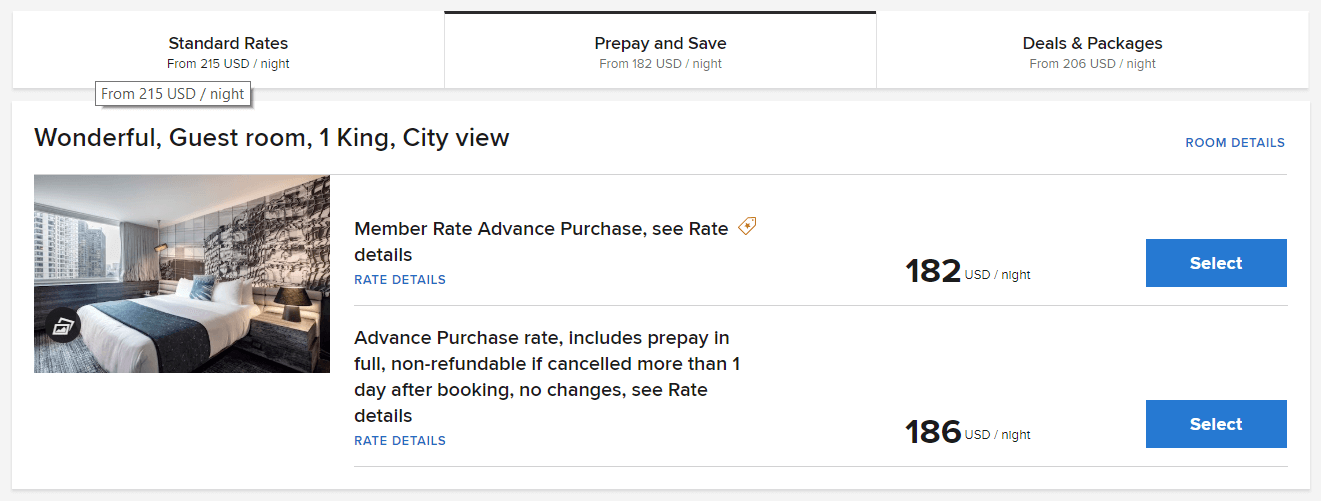Viewport: 1321px width, 501px height.
Task: Select the 186 USD per night rate
Action: click(x=1215, y=424)
